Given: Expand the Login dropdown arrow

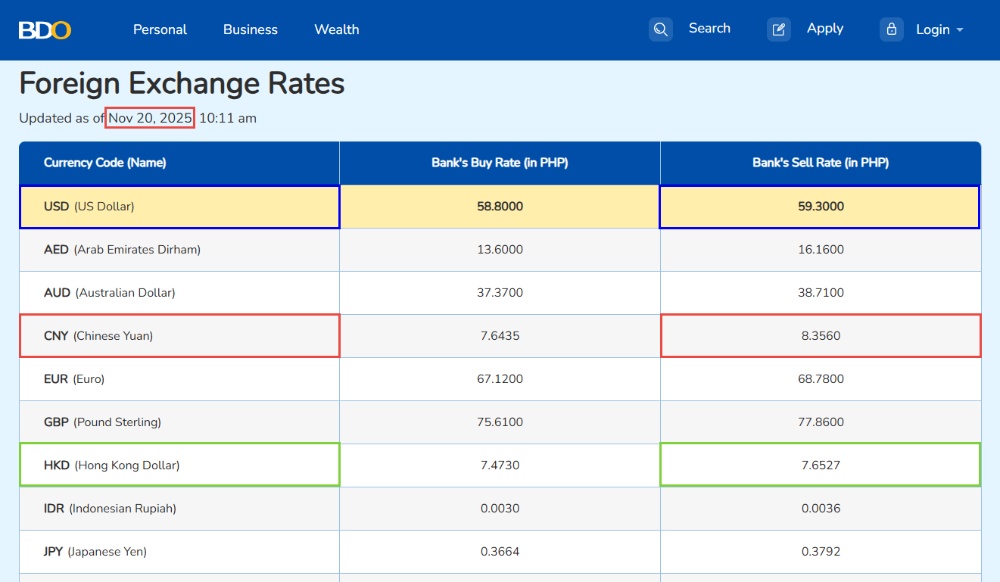Looking at the screenshot, I should coord(960,30).
